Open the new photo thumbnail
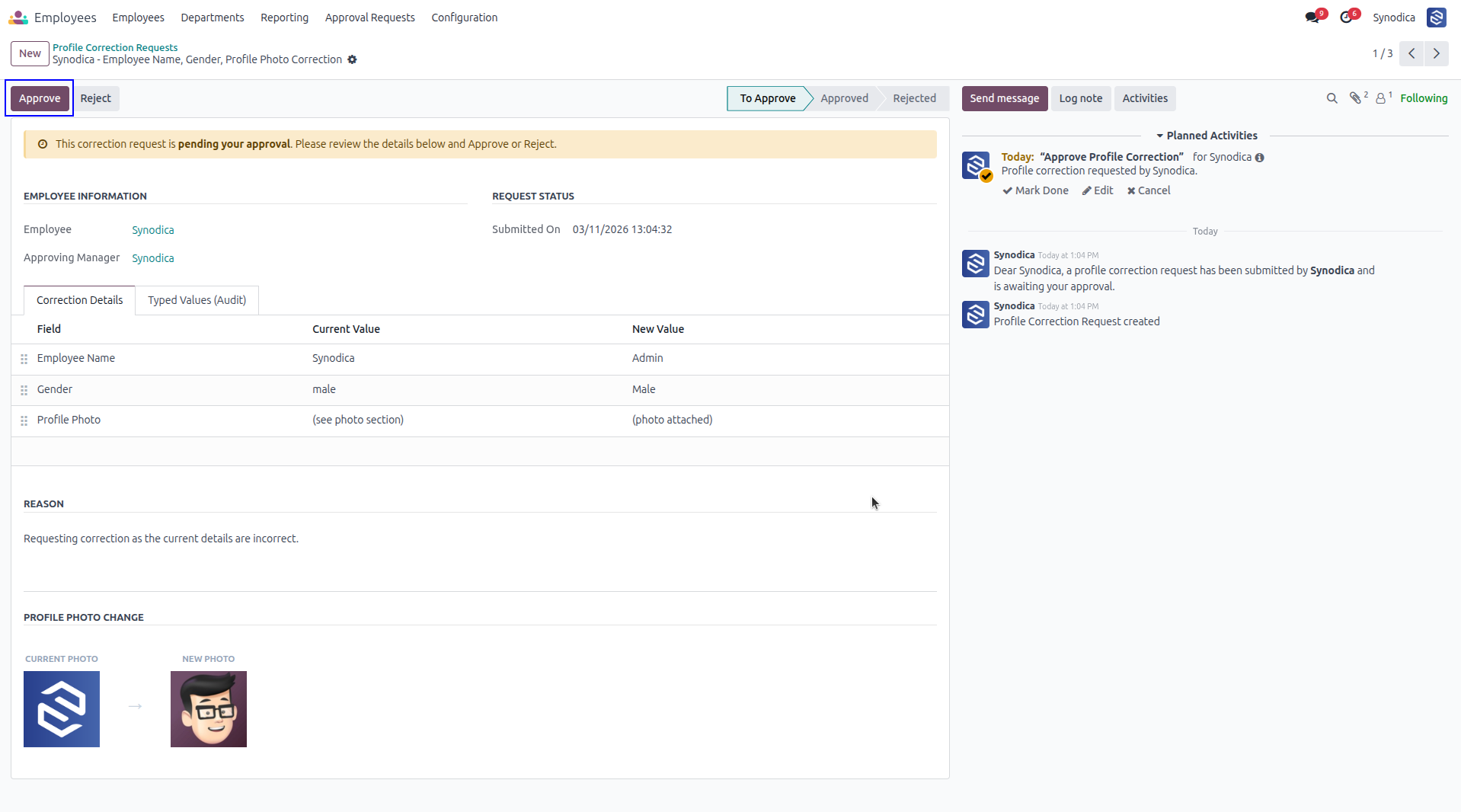Screen dimensions: 1461x812 (209, 709)
